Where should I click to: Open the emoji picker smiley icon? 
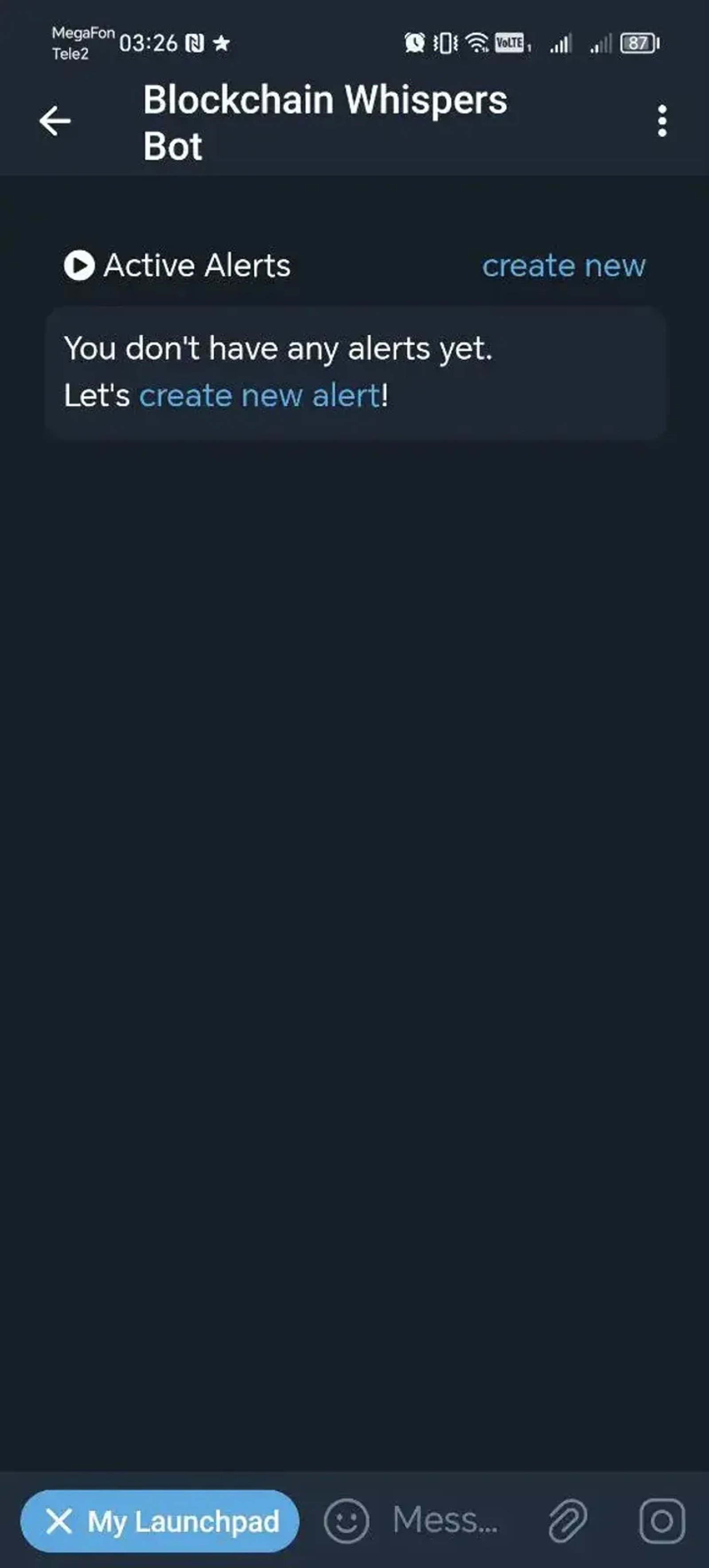(346, 1521)
